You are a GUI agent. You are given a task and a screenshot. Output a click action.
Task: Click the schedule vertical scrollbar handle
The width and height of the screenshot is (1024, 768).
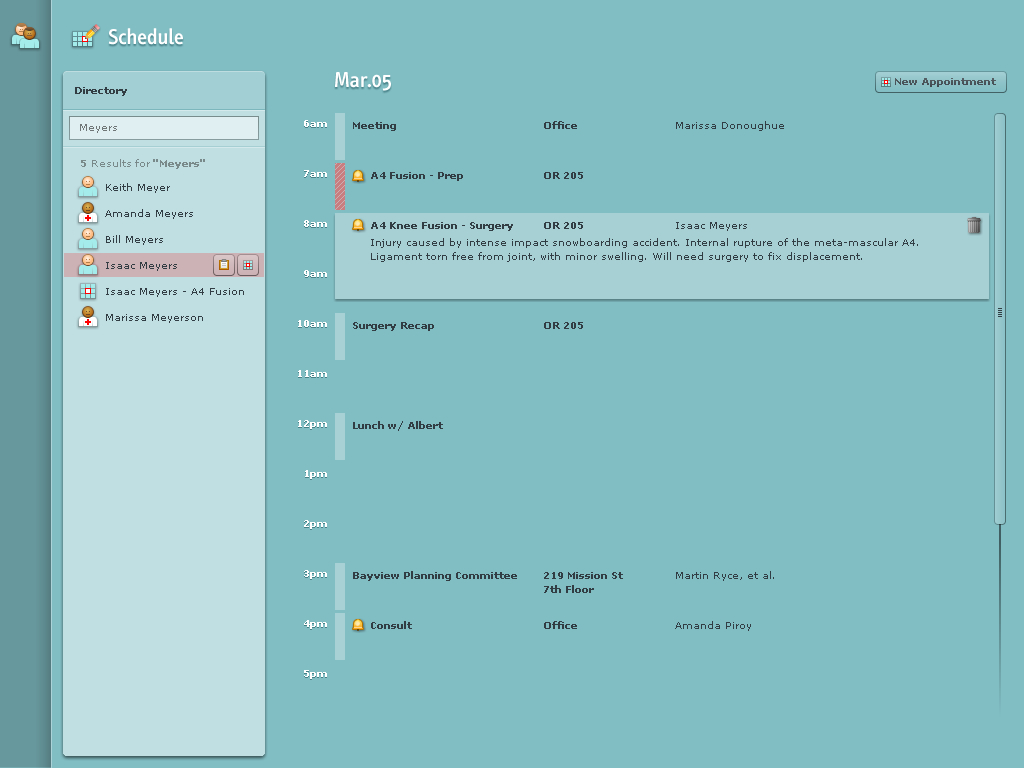coord(1000,313)
